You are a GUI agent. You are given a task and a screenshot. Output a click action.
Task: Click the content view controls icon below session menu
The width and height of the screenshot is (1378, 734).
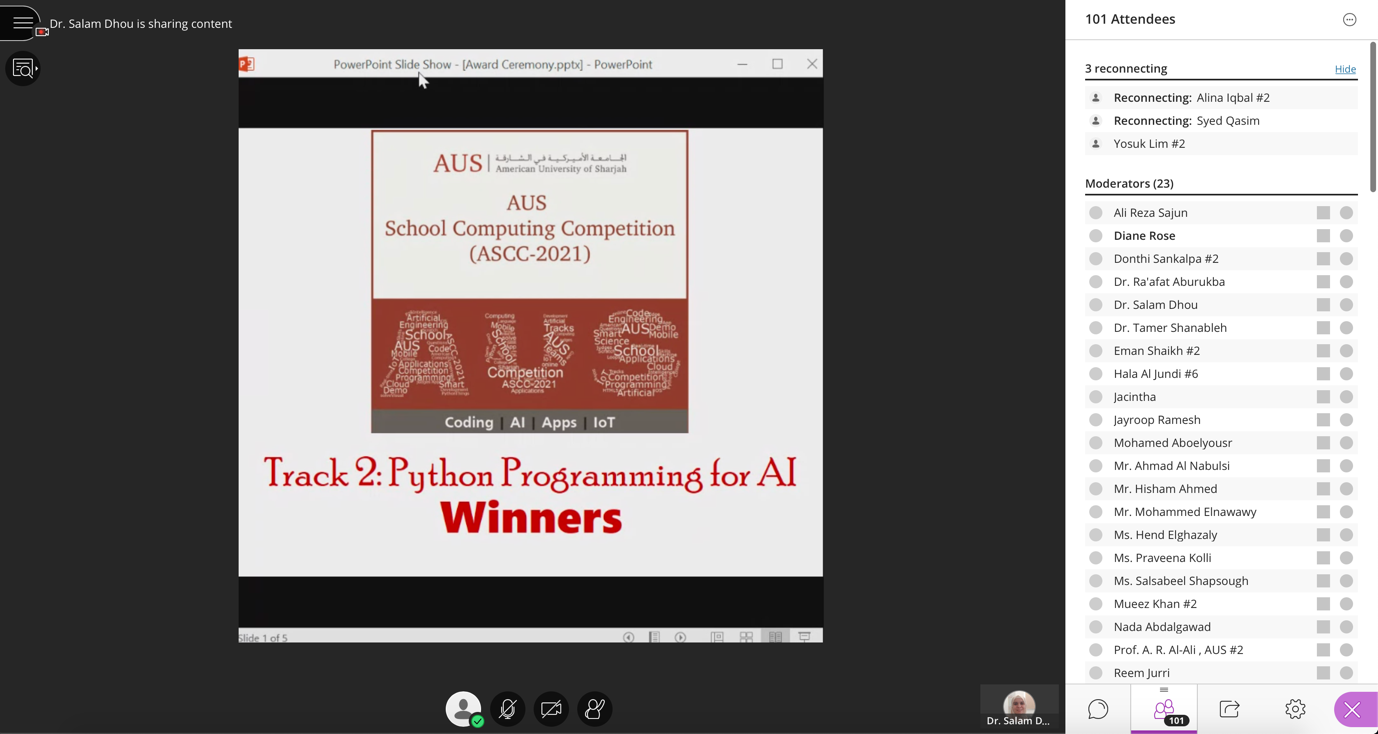pos(22,69)
